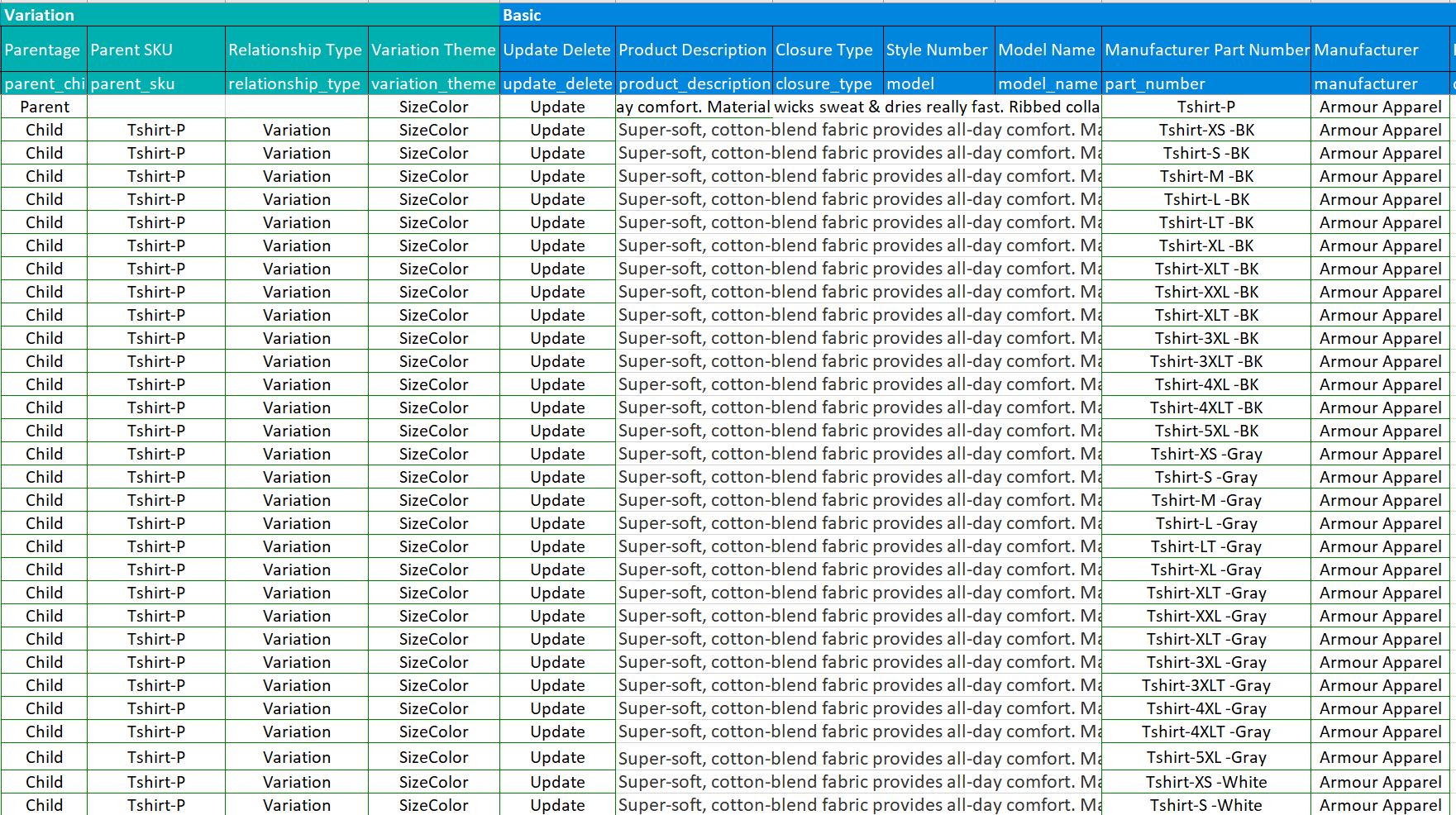Select the model field name cell

[x=939, y=83]
